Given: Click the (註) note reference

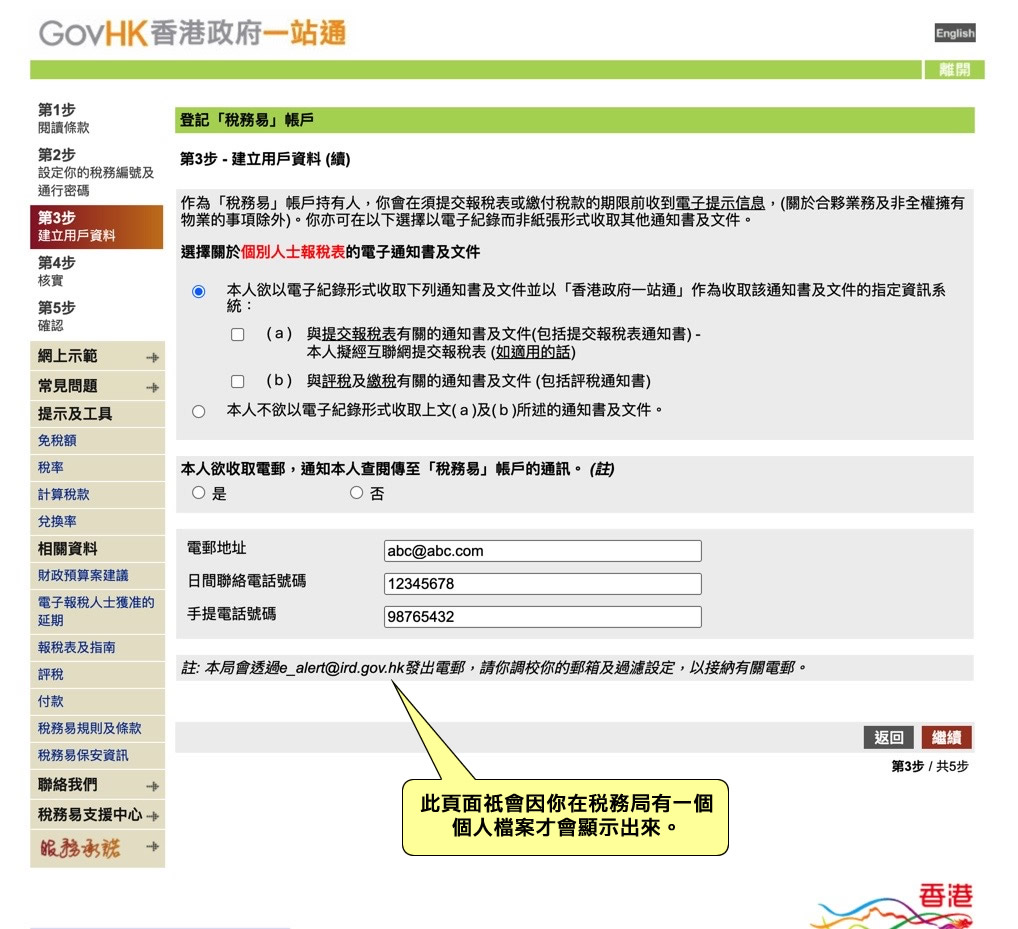Looking at the screenshot, I should pos(602,469).
